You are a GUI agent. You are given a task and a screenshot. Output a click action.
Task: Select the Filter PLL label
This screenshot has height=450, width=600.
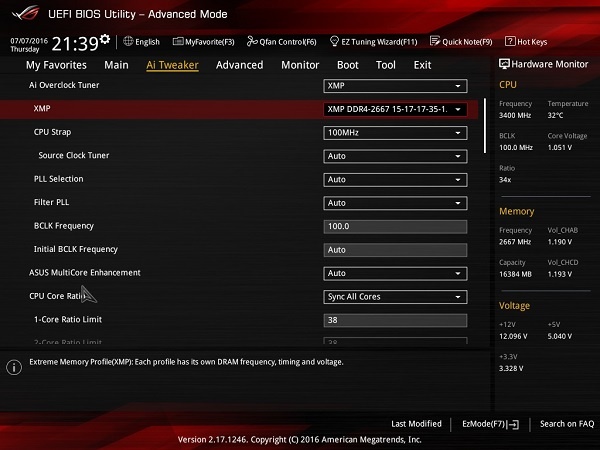(x=51, y=202)
